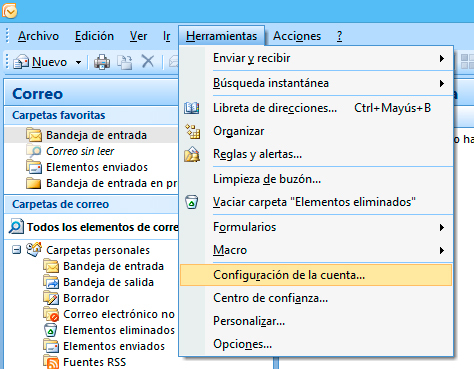This screenshot has width=474, height=369.
Task: Open Opciones from Herramientas menu
Action: 316,344
